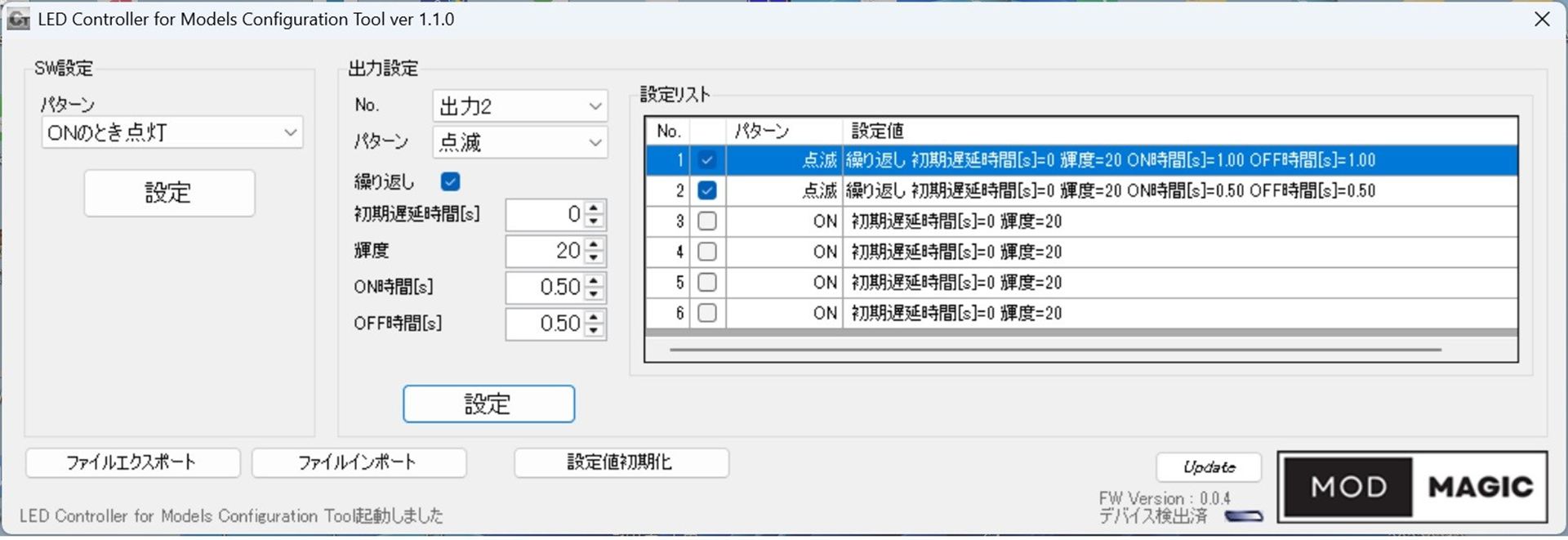
Task: Uncheck the checkbox in list row 1
Action: (707, 160)
